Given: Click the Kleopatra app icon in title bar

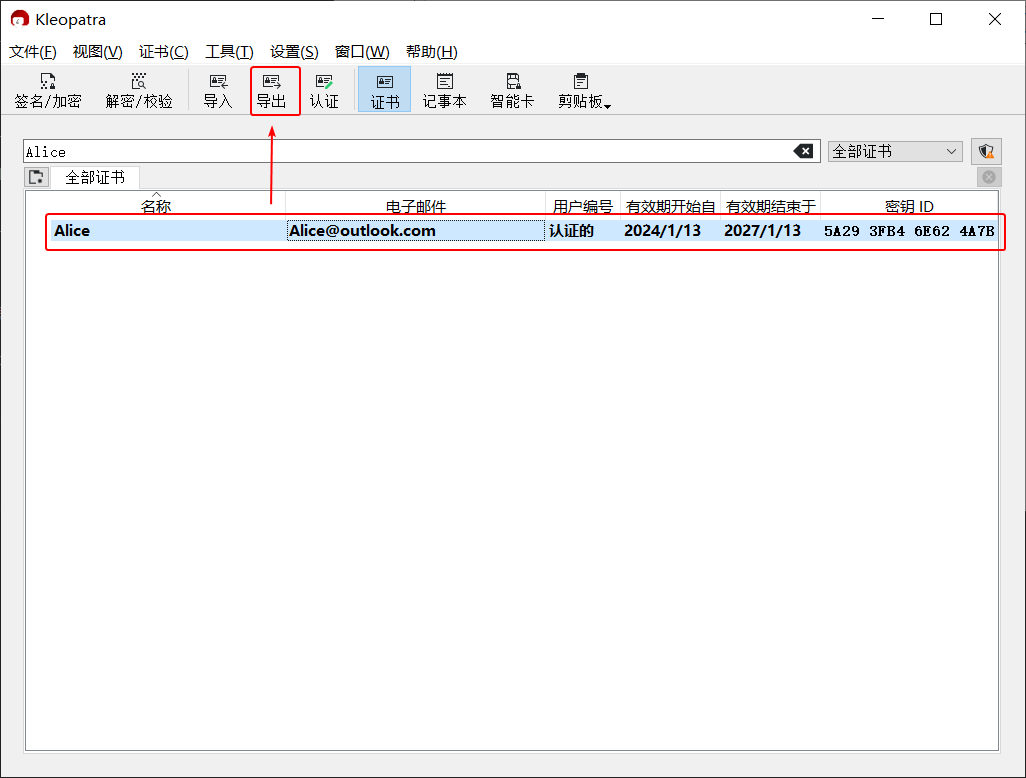Looking at the screenshot, I should (x=20, y=19).
